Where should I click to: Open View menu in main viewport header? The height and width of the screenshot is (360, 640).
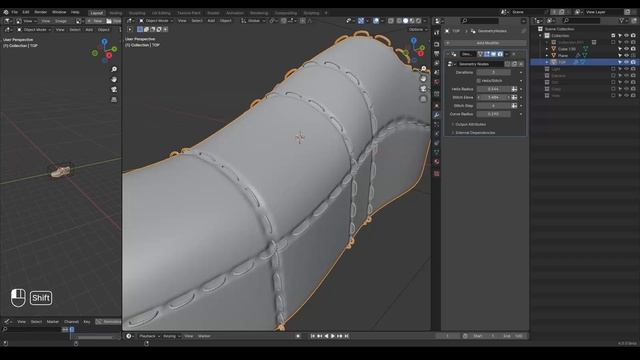click(182, 21)
